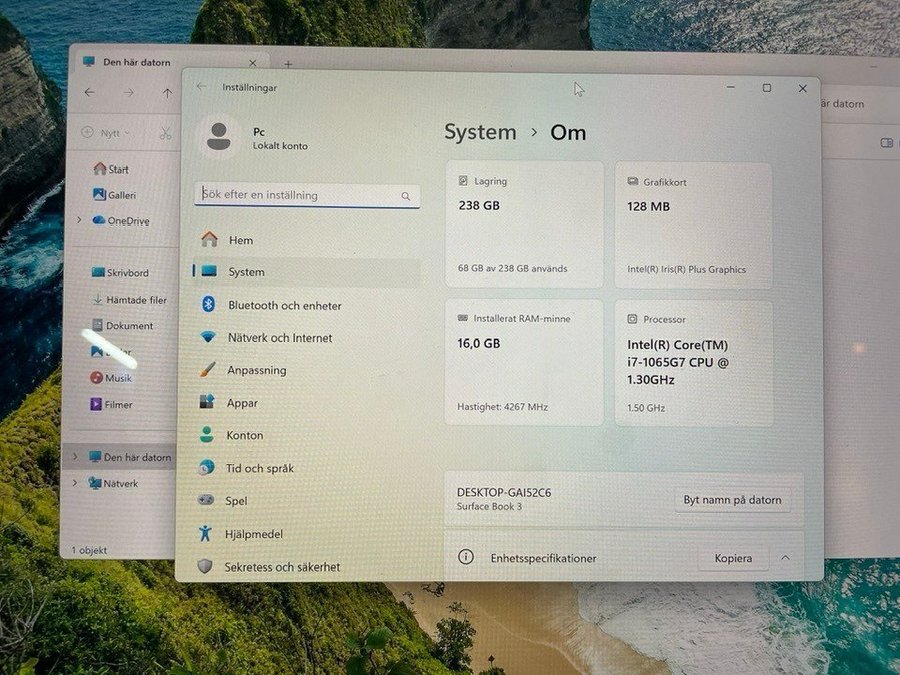The image size is (900, 675).
Task: Open Konton accounts settings
Action: pyautogui.click(x=245, y=435)
